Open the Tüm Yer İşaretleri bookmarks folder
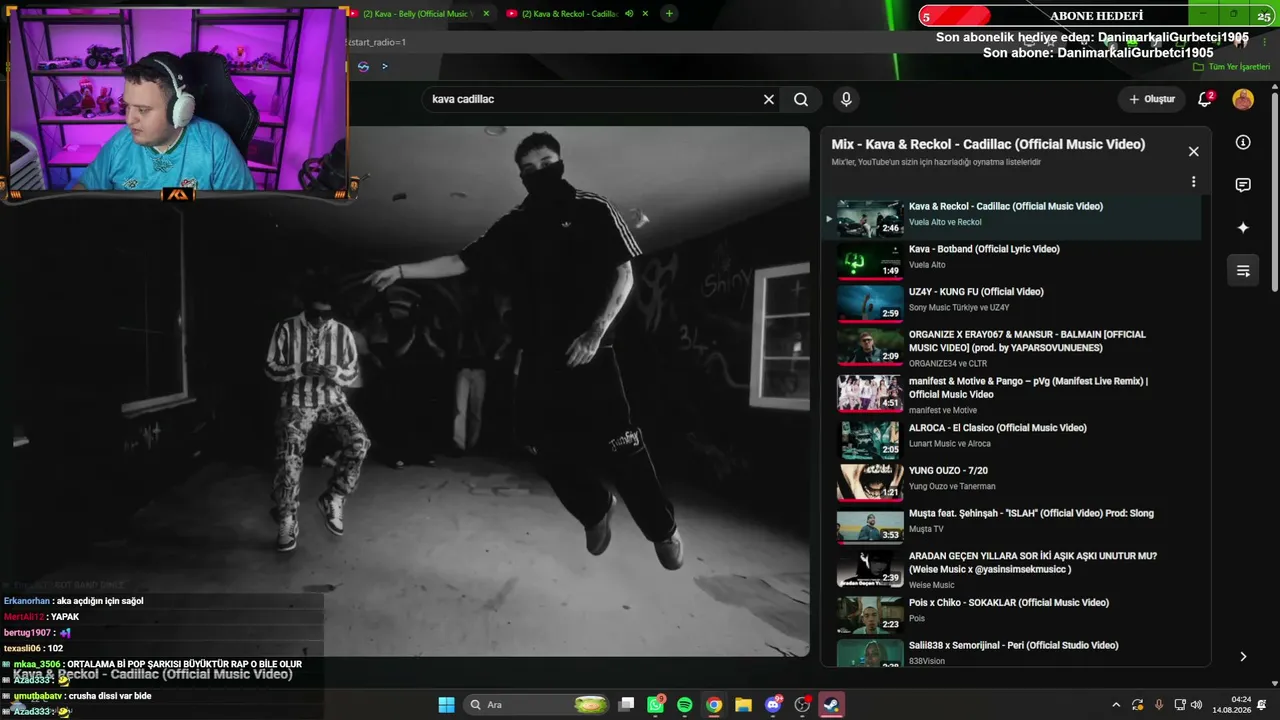Image resolution: width=1280 pixels, height=720 pixels. coord(1232,67)
